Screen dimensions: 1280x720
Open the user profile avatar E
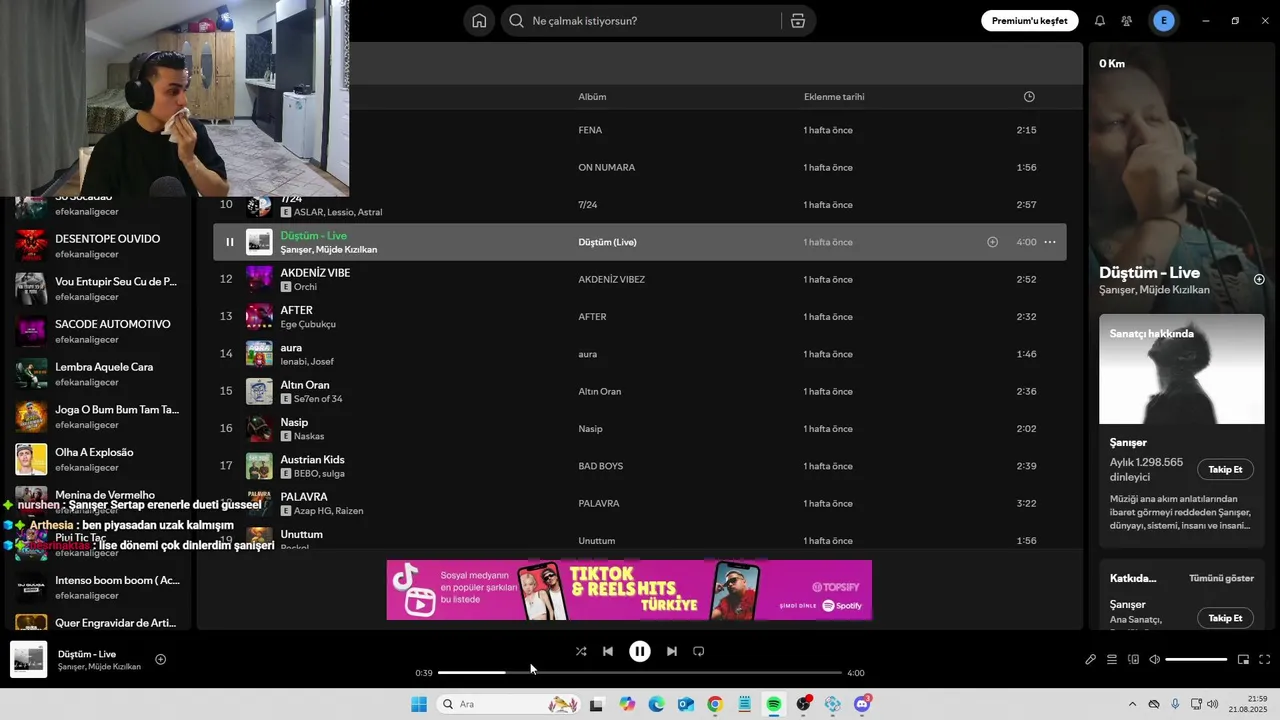(x=1163, y=21)
